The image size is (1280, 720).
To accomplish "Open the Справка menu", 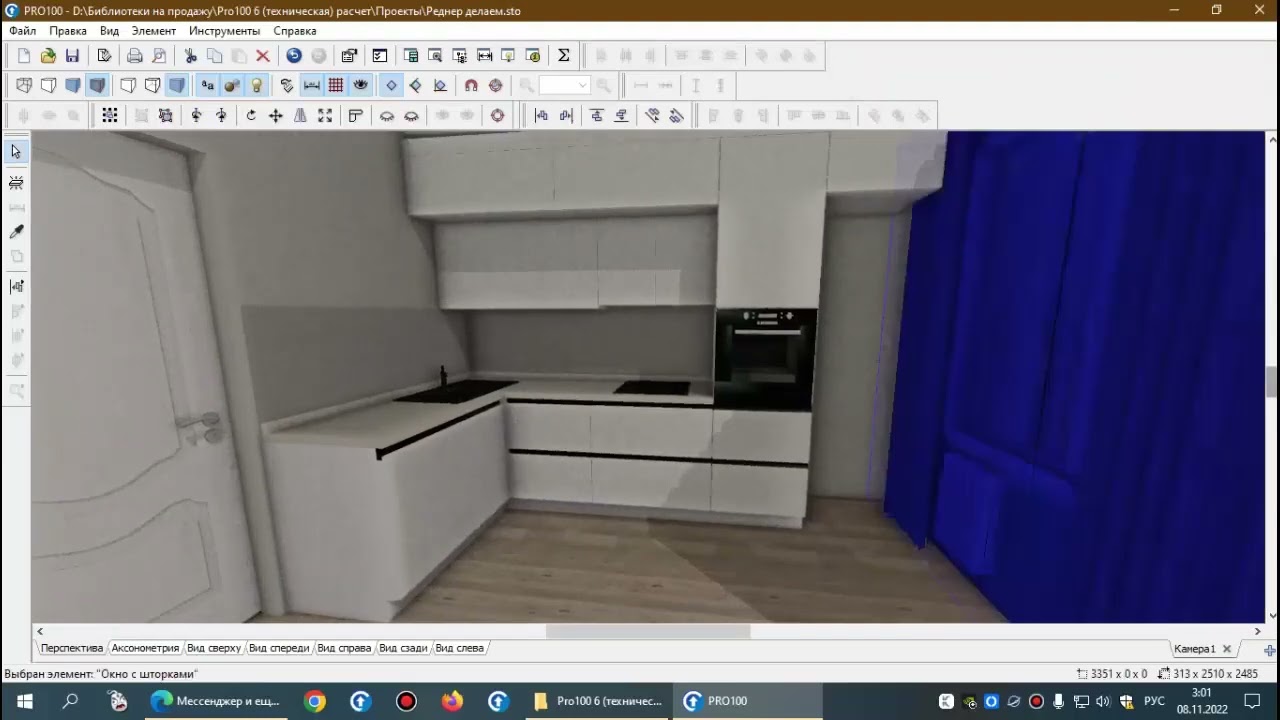I will 295,31.
